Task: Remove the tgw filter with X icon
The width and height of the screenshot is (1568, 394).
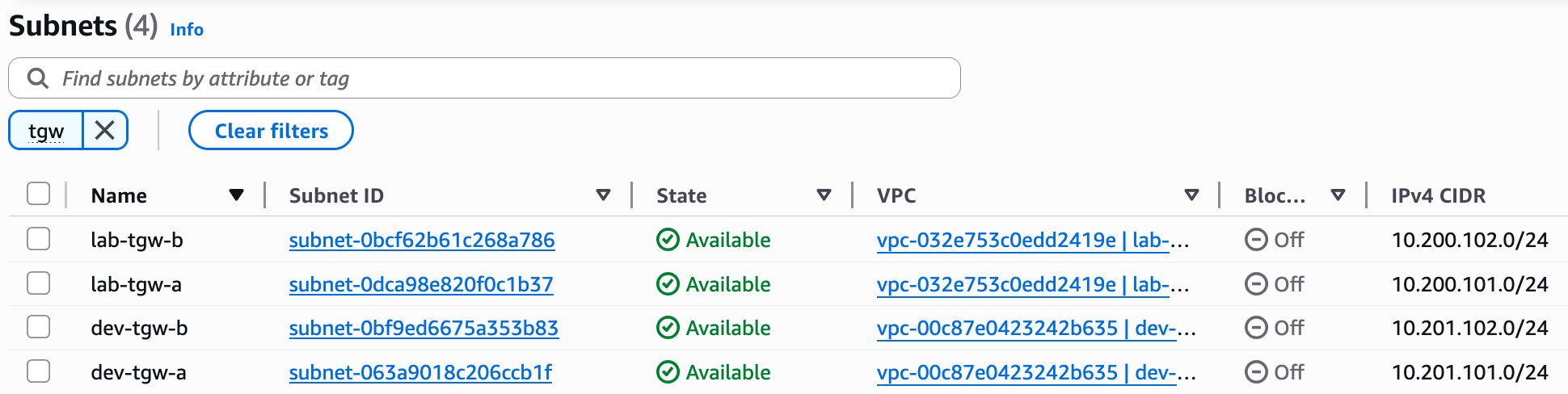Action: pos(105,130)
